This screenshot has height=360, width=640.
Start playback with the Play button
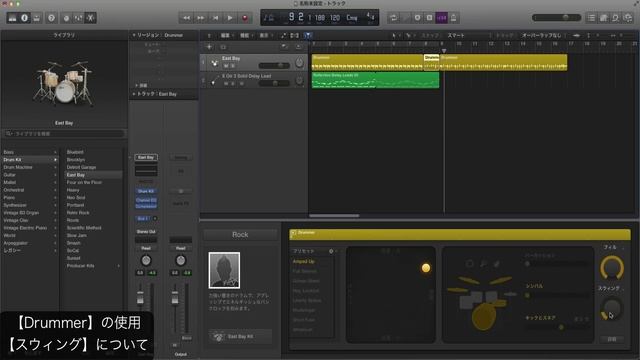(230, 18)
